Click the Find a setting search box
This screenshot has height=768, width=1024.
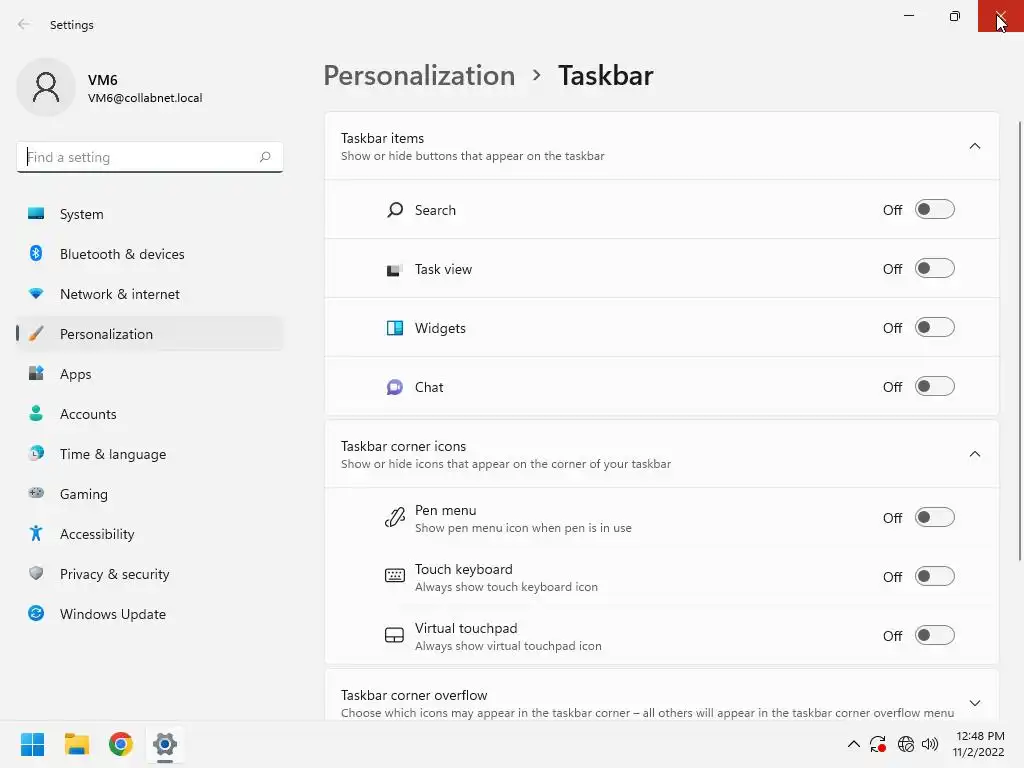[150, 157]
